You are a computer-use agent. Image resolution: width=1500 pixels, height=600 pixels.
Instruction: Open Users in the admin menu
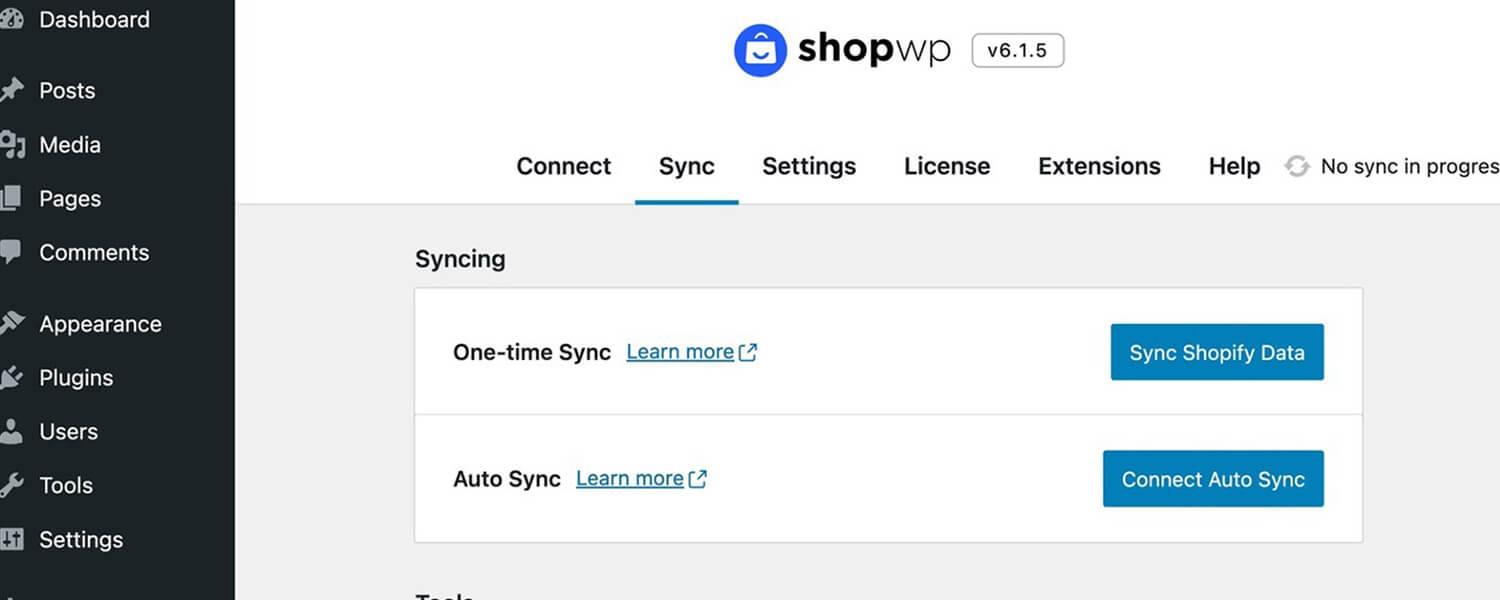(x=68, y=432)
